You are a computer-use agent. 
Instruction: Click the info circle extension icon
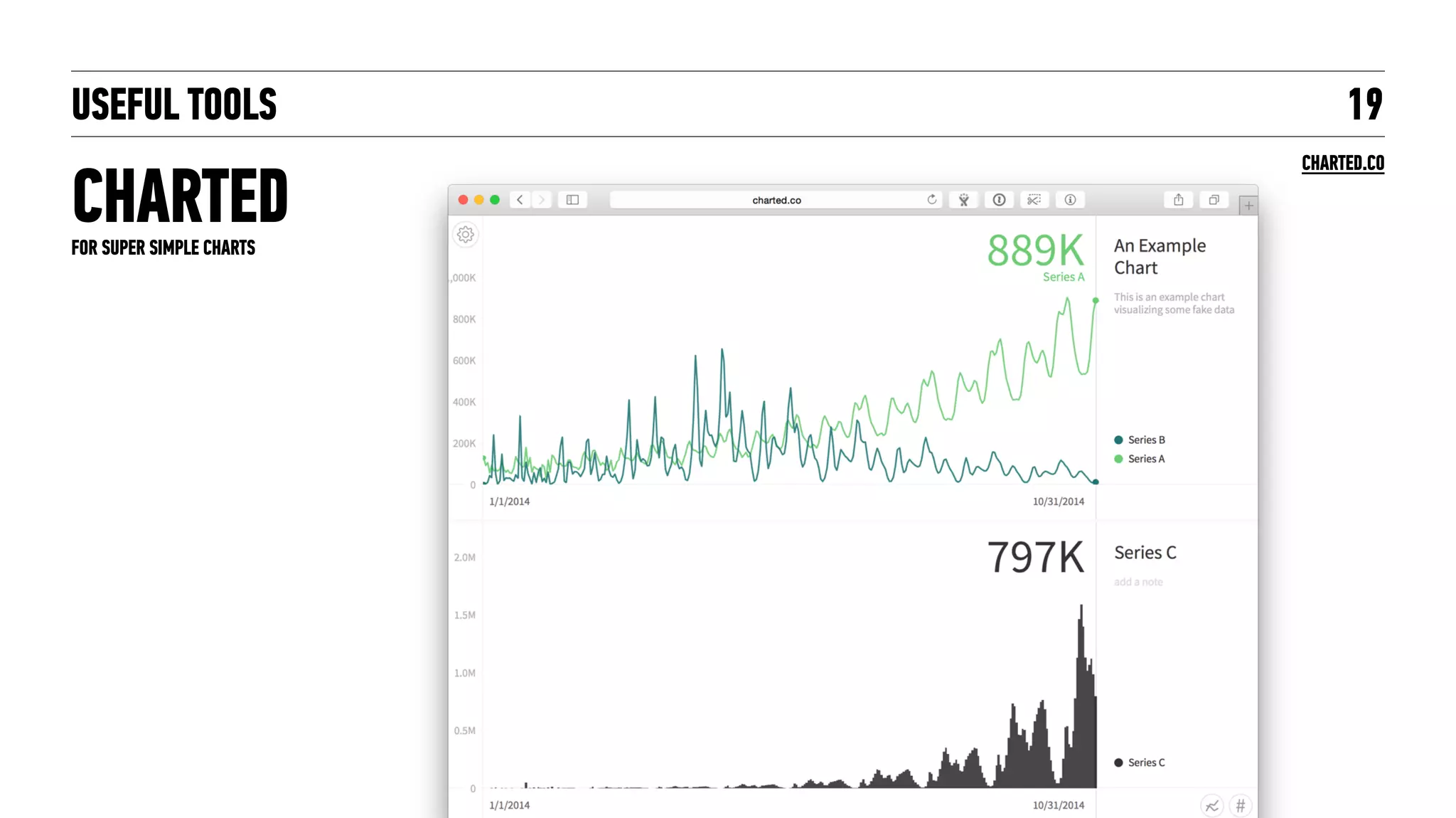coord(1070,200)
